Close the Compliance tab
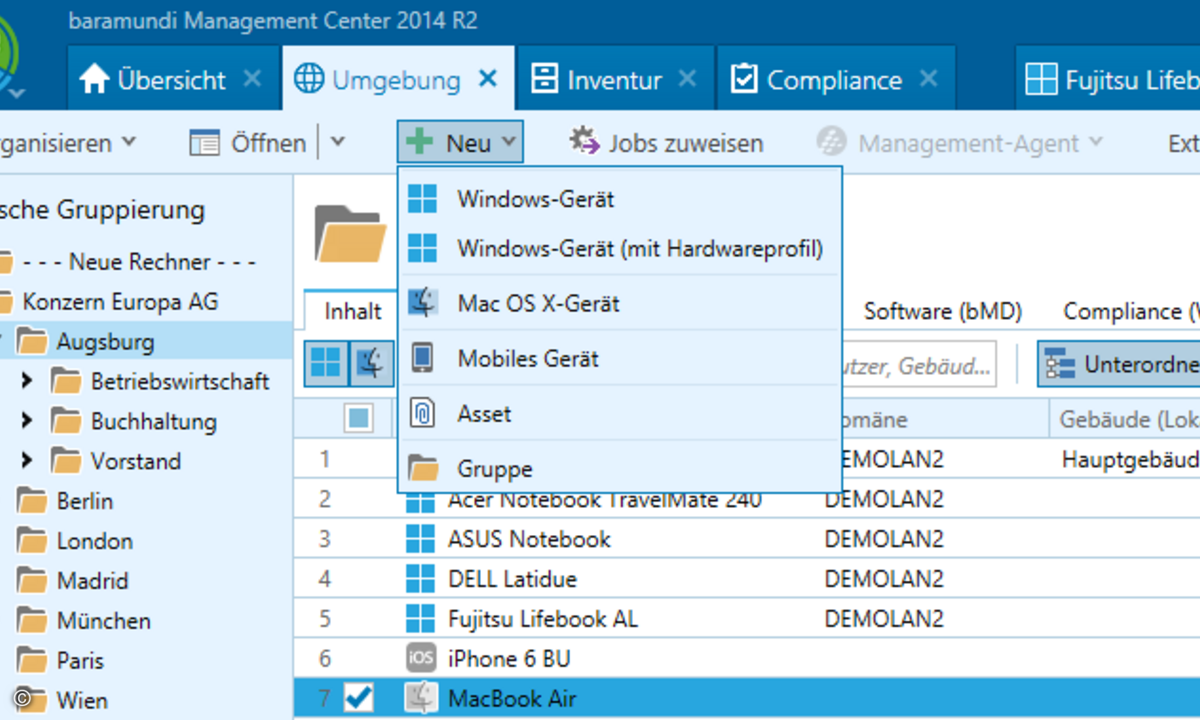Screen dimensions: 1200x720 [x=928, y=79]
